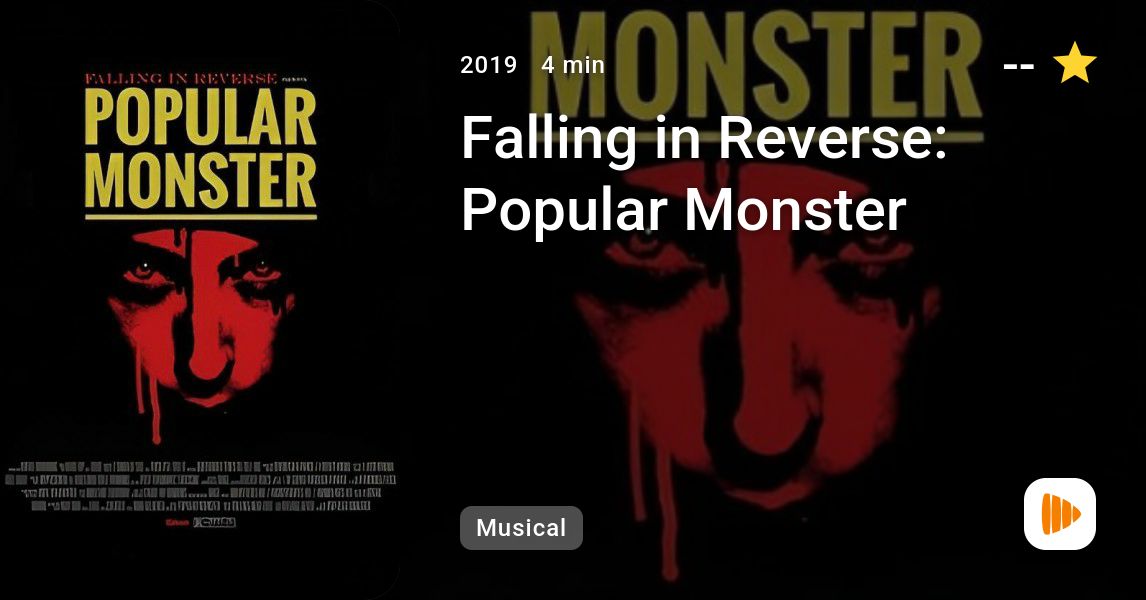Open the Popular Monster poster thumbnail

click(200, 300)
